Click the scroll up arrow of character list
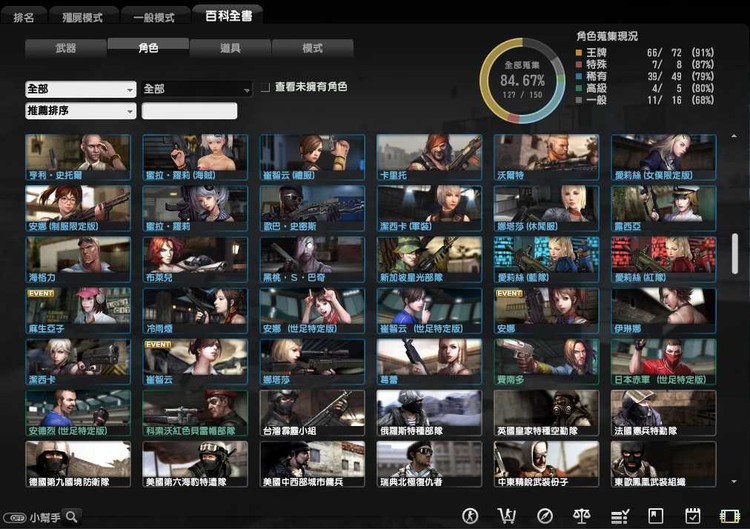The image size is (750, 529). [x=734, y=136]
